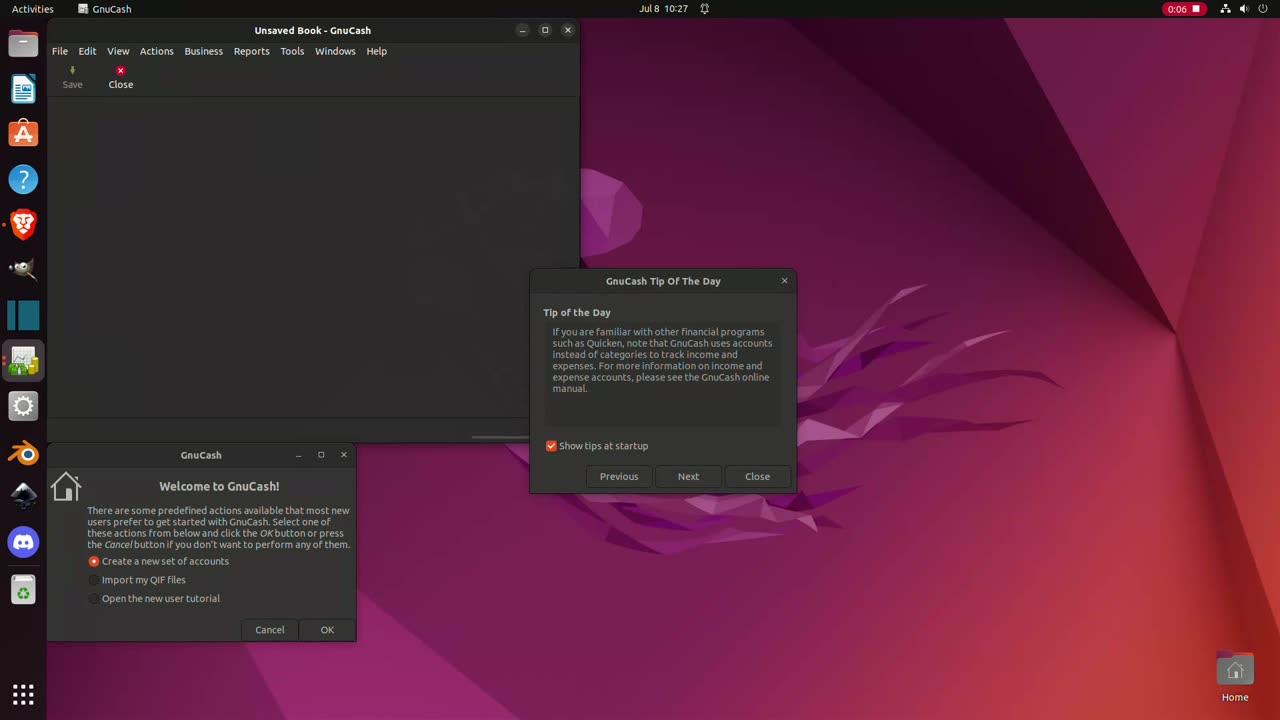The width and height of the screenshot is (1280, 720).
Task: Click Previous in Tip Of The Day
Action: pyautogui.click(x=619, y=477)
